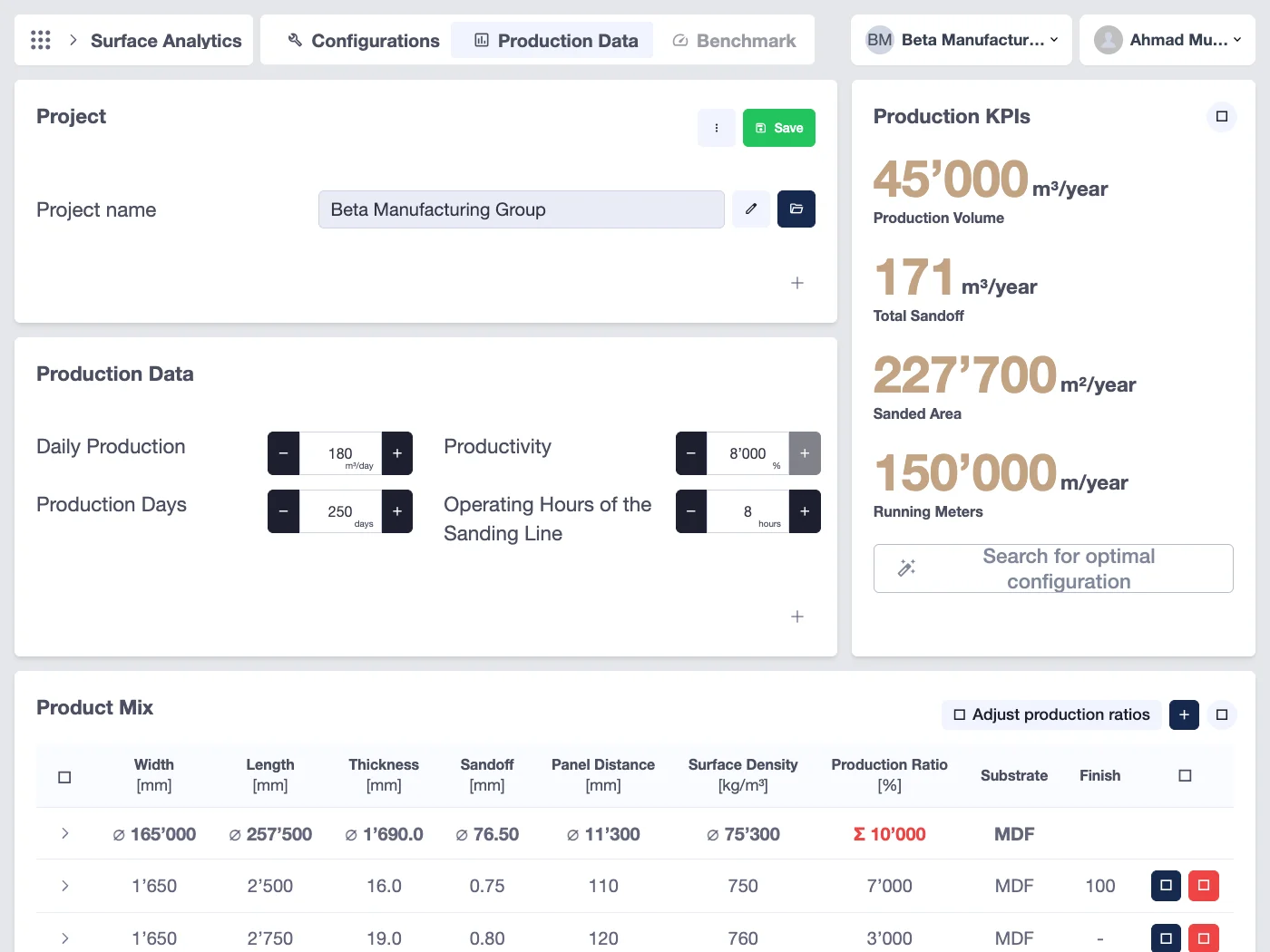Click the 227'700 Sanded Area KPI value
The width and height of the screenshot is (1270, 952).
tap(965, 374)
